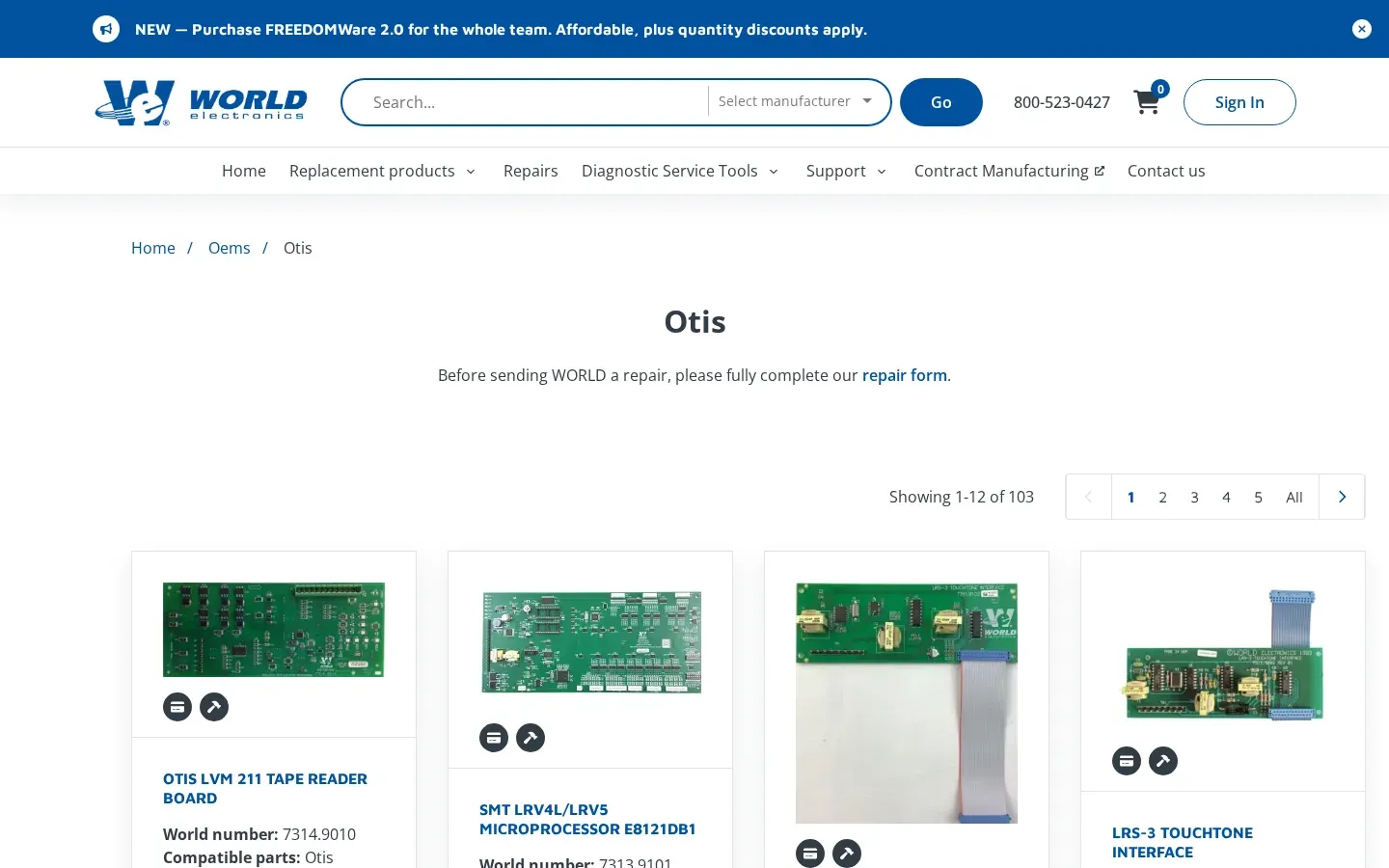This screenshot has height=868, width=1389.
Task: Click the megaphone announcement icon
Action: tap(106, 29)
